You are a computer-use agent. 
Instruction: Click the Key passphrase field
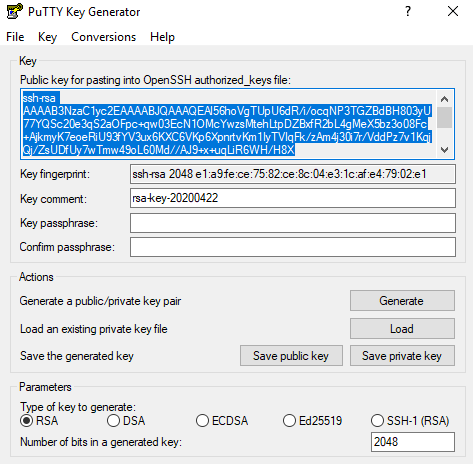coord(293,223)
